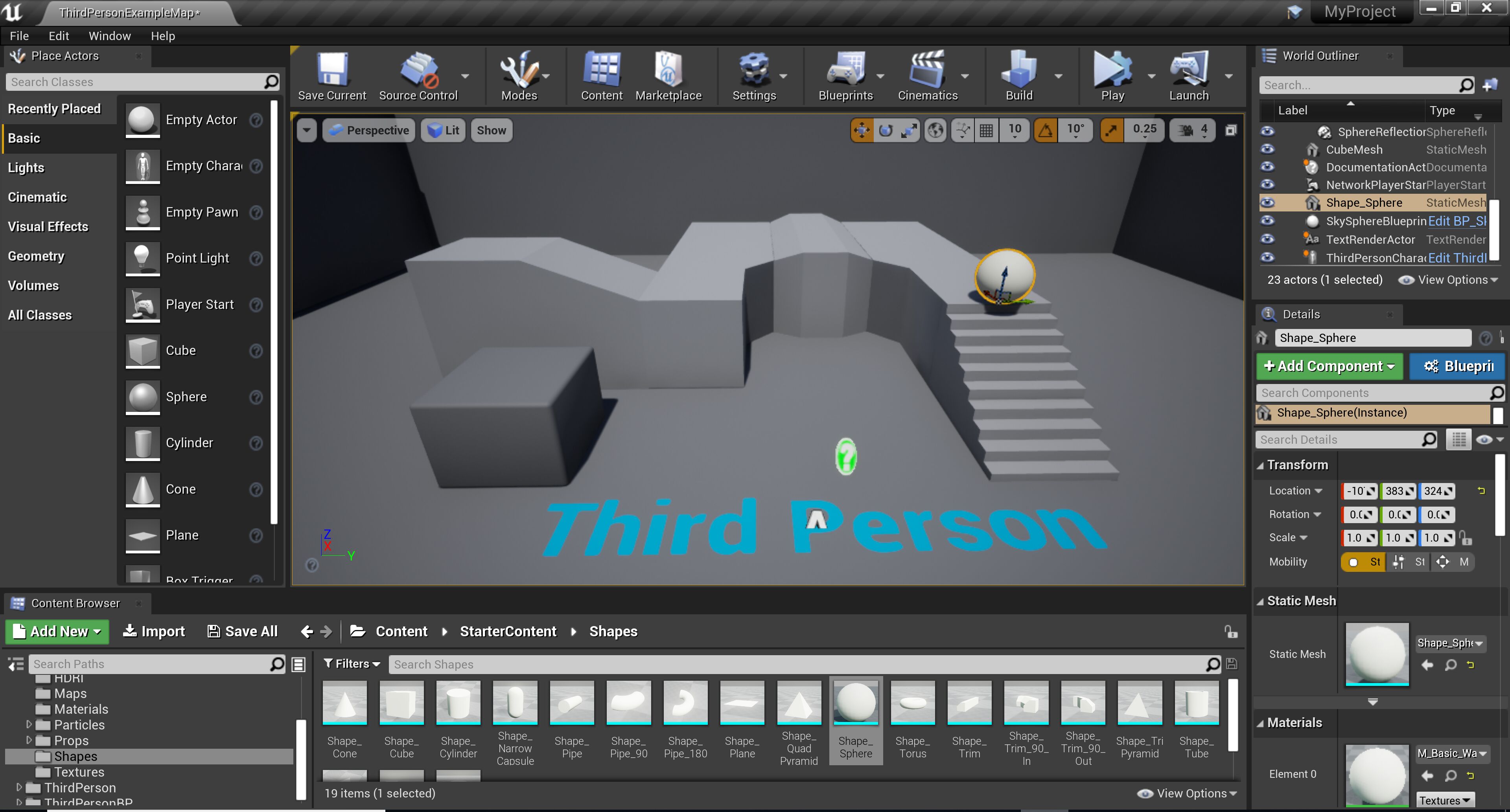Image resolution: width=1510 pixels, height=812 pixels.
Task: Click the Search Classes input field
Action: pos(135,82)
